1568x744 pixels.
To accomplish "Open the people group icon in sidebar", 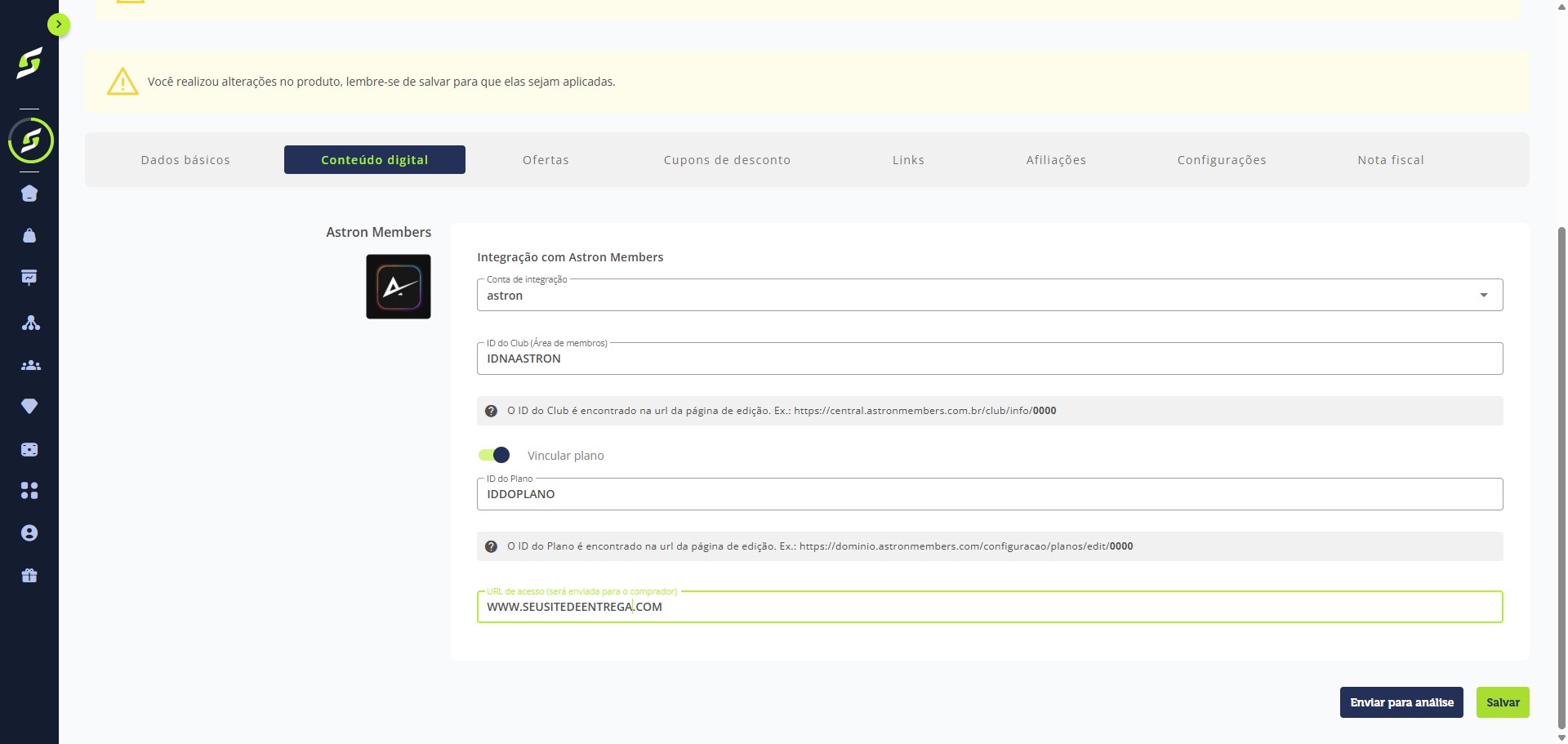I will [29, 365].
